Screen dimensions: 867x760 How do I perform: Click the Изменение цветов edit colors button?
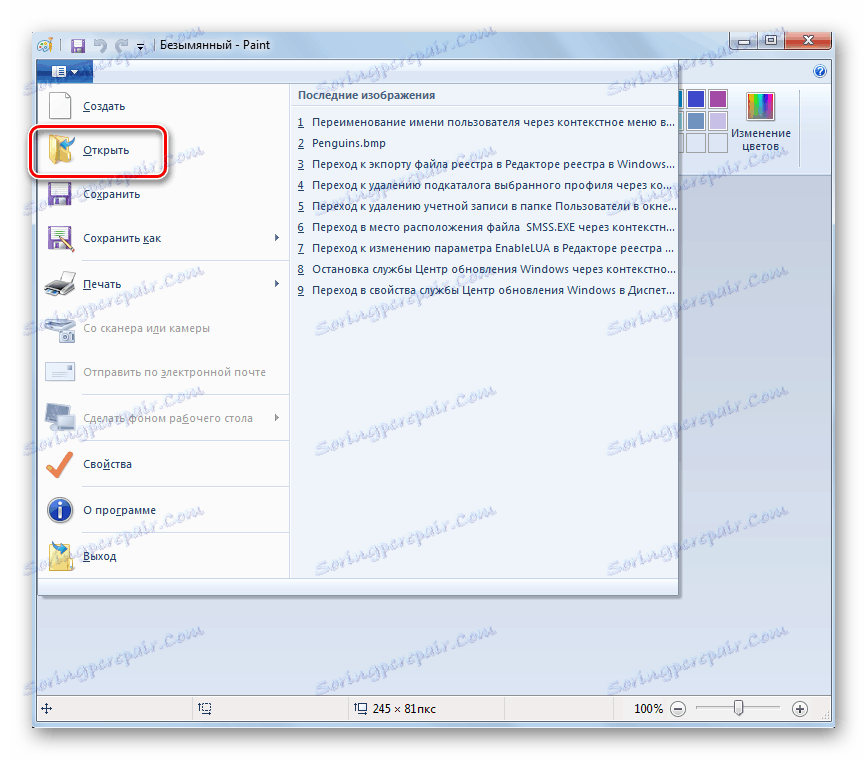[x=761, y=122]
